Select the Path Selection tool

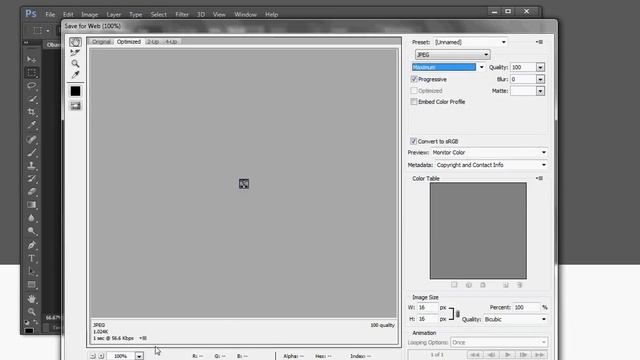(x=31, y=271)
